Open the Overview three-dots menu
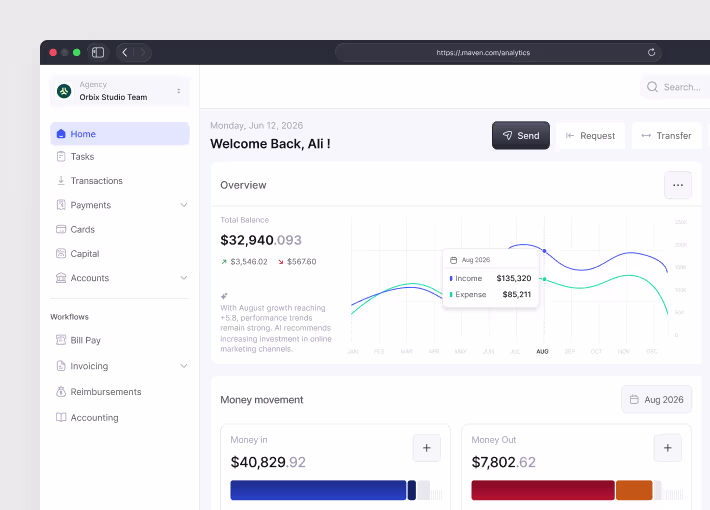Viewport: 710px width, 510px height. tap(678, 185)
